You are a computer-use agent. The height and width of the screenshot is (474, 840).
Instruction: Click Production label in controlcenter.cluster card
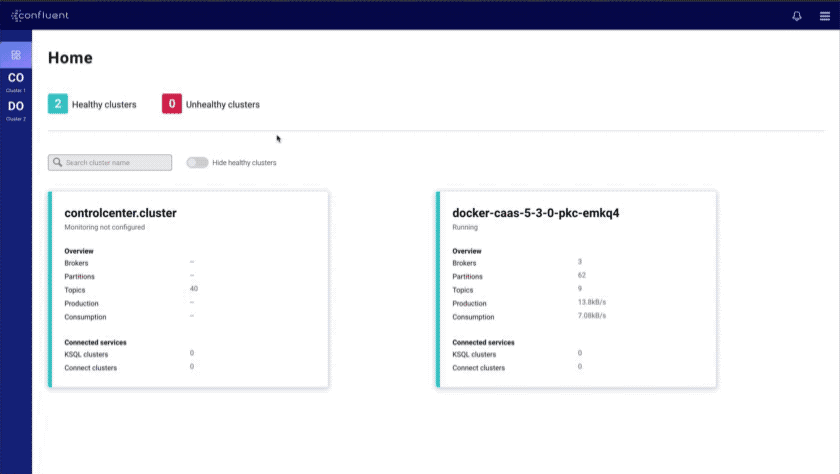[x=81, y=303]
